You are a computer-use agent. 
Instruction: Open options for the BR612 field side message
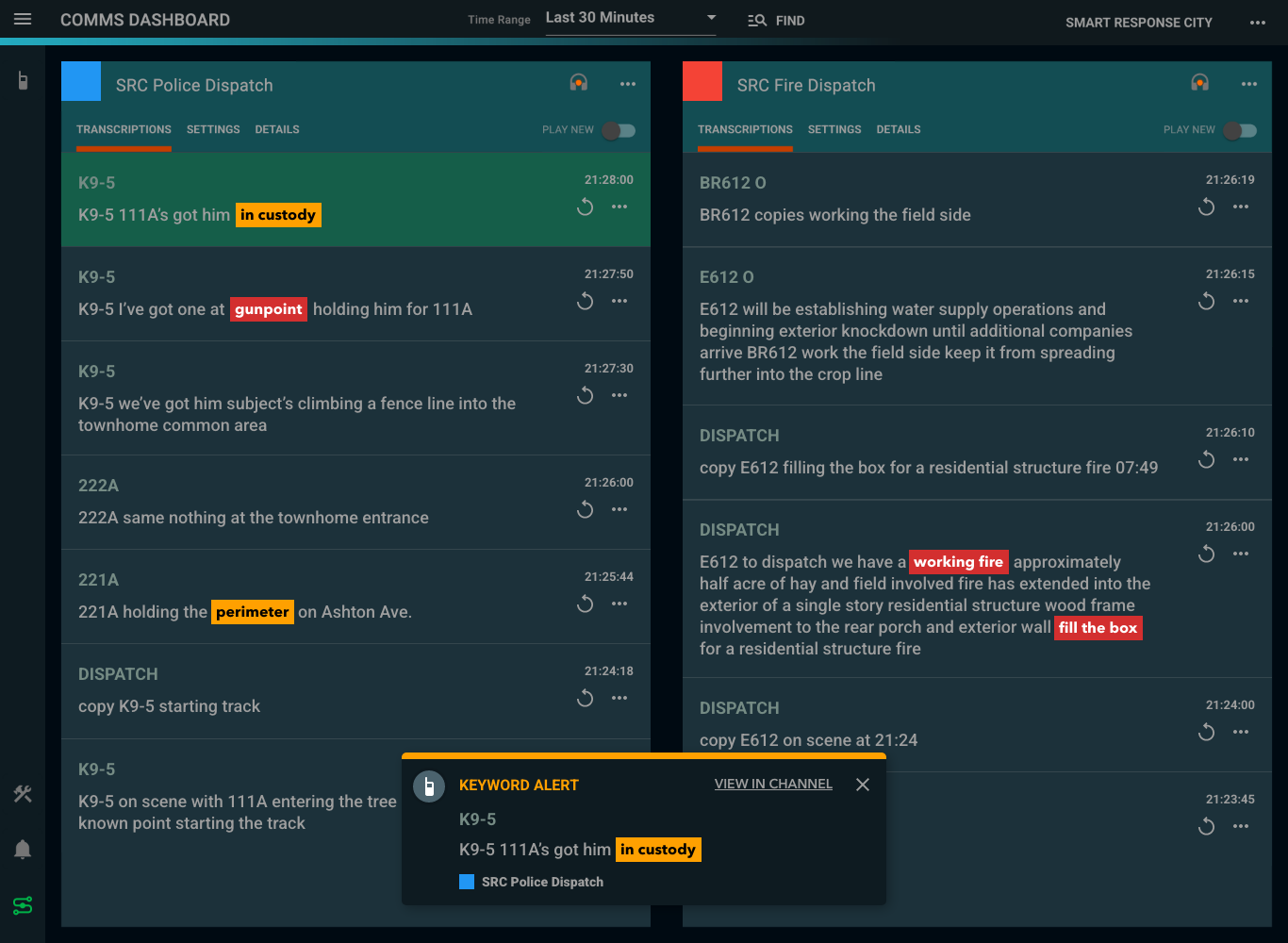point(1241,207)
